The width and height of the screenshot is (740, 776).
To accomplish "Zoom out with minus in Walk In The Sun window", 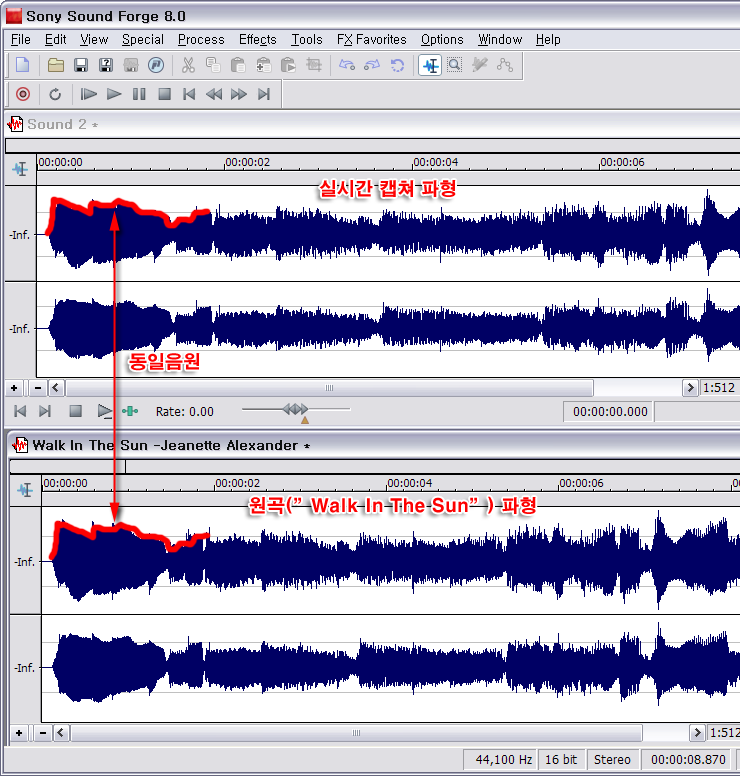I will [43, 733].
